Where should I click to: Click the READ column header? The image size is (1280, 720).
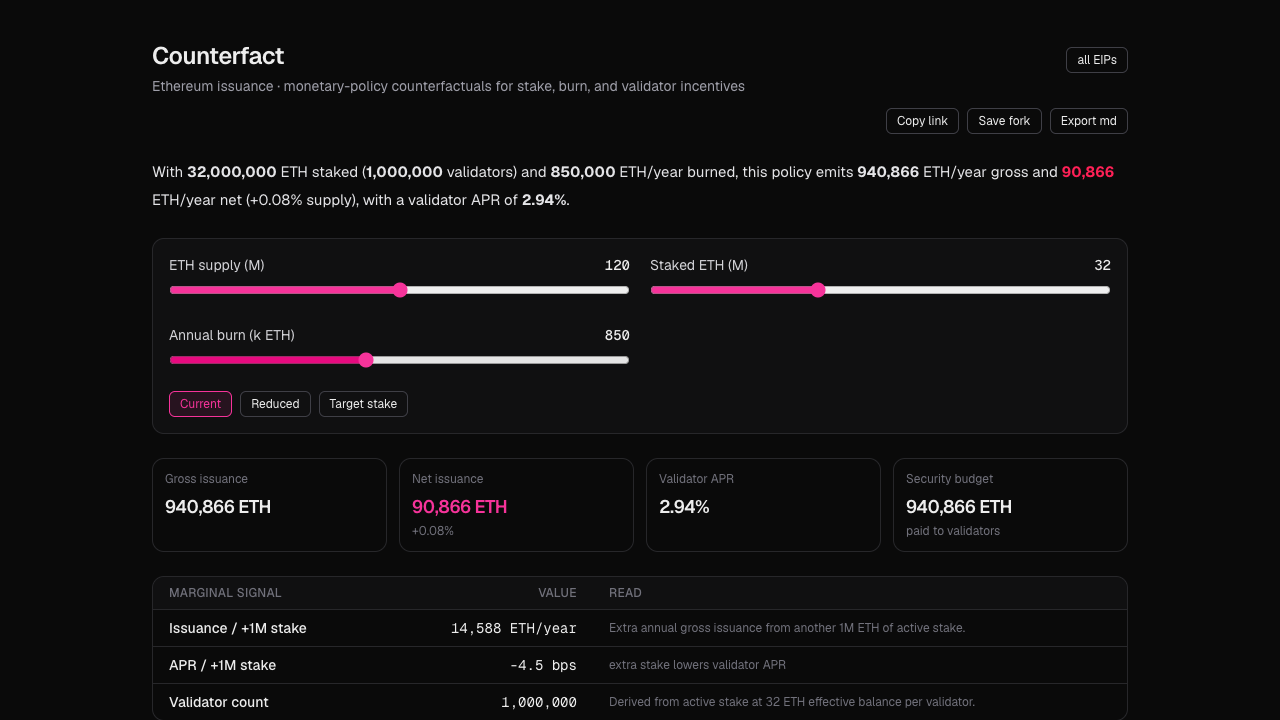click(x=625, y=593)
